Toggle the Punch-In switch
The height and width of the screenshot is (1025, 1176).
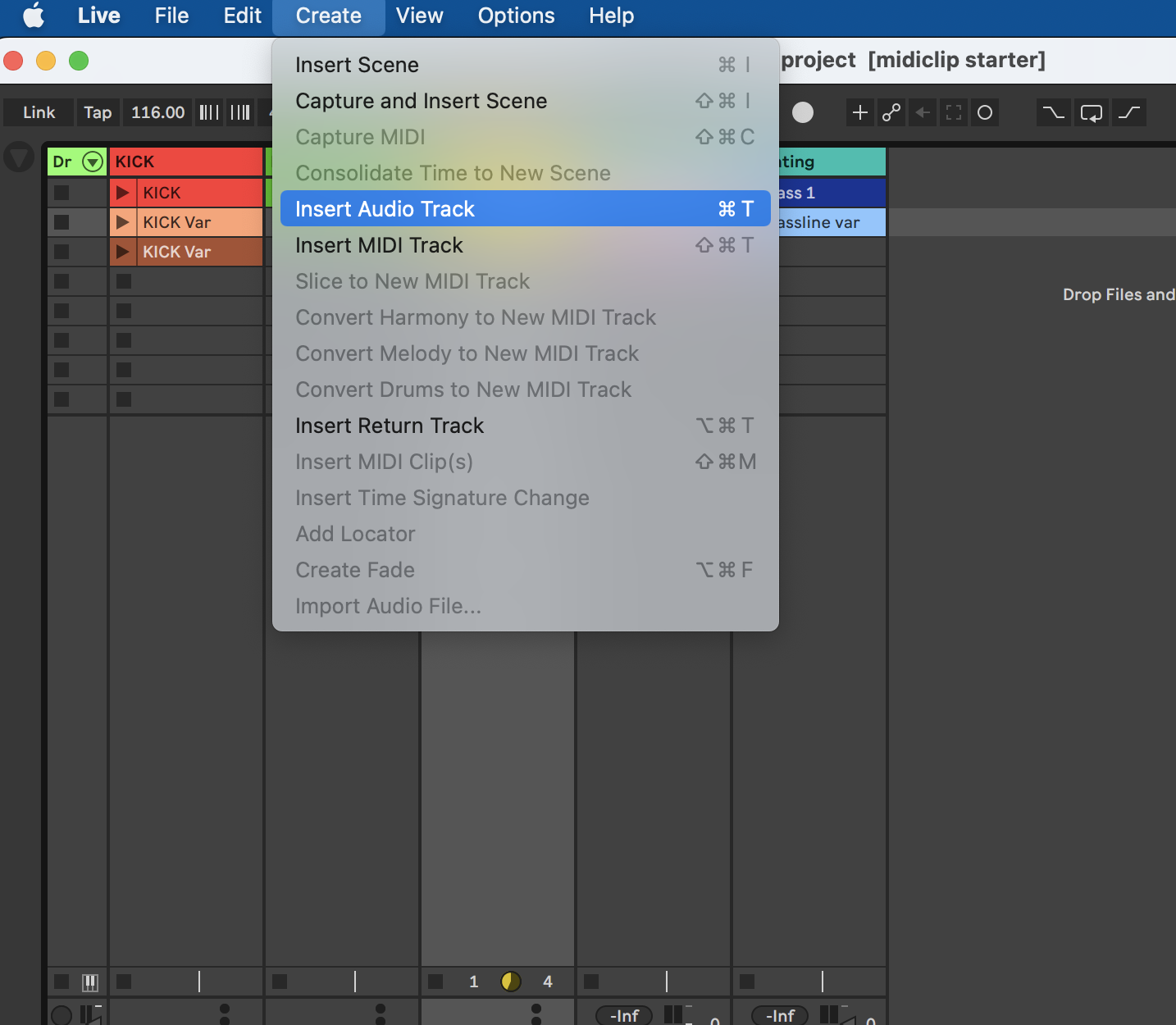[1053, 112]
